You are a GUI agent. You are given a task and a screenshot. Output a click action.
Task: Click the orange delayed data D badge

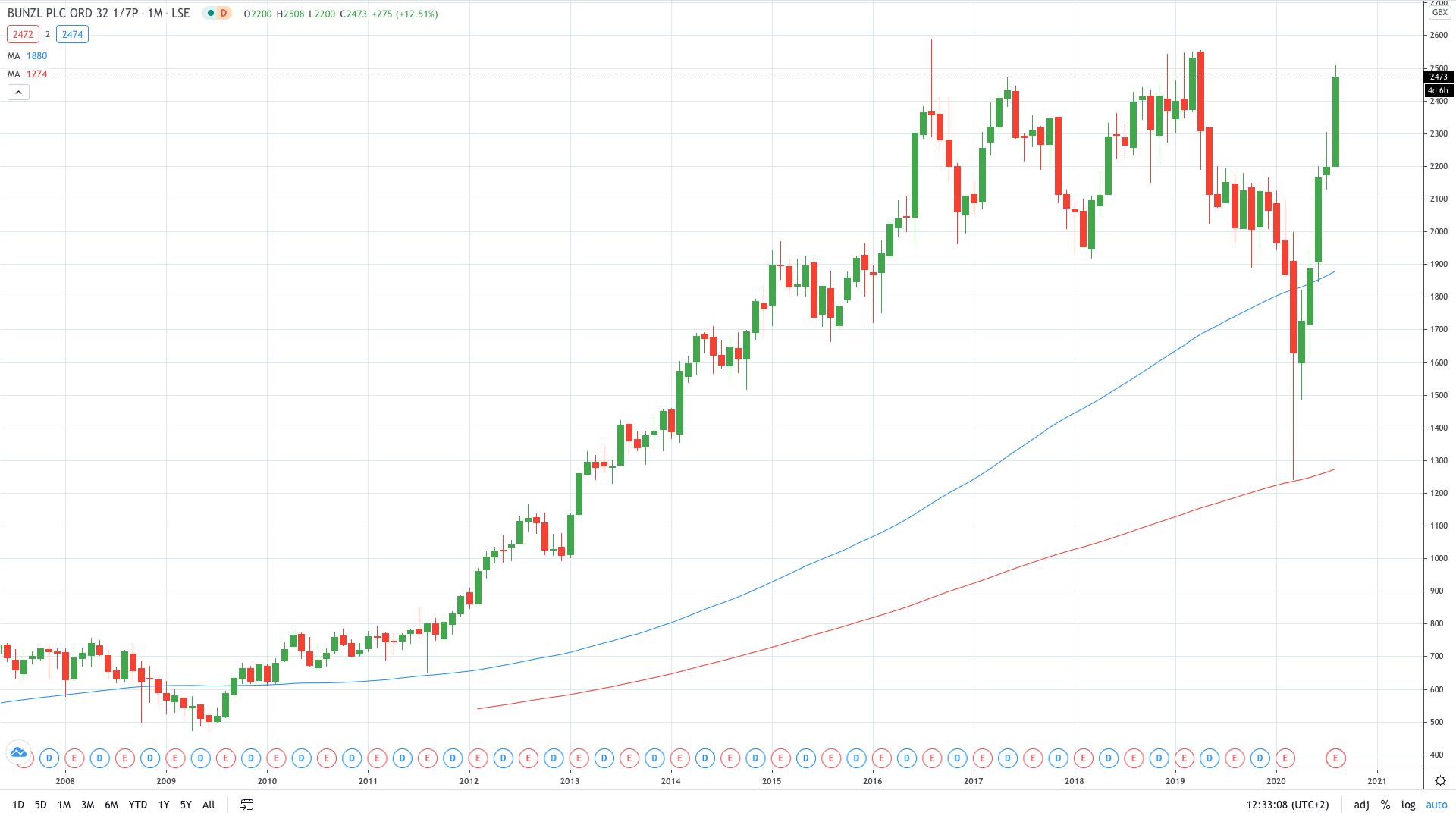pyautogui.click(x=224, y=14)
